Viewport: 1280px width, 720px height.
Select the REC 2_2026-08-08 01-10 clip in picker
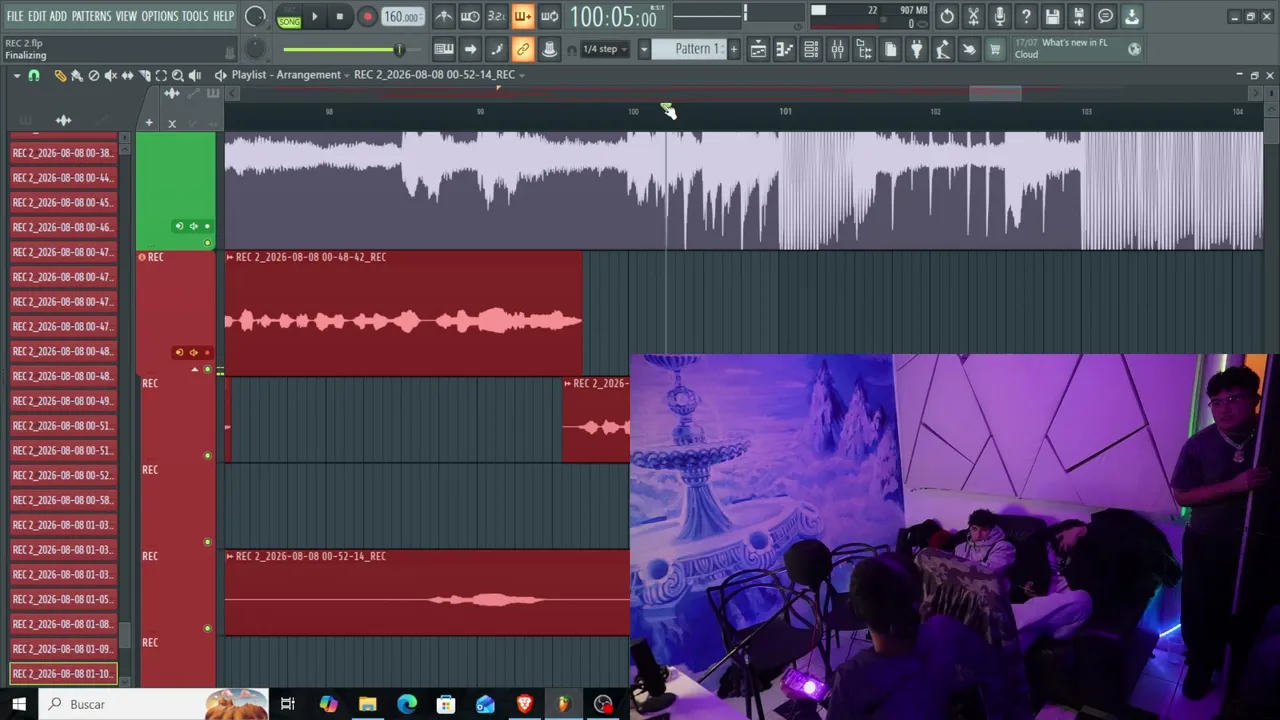[x=64, y=674]
